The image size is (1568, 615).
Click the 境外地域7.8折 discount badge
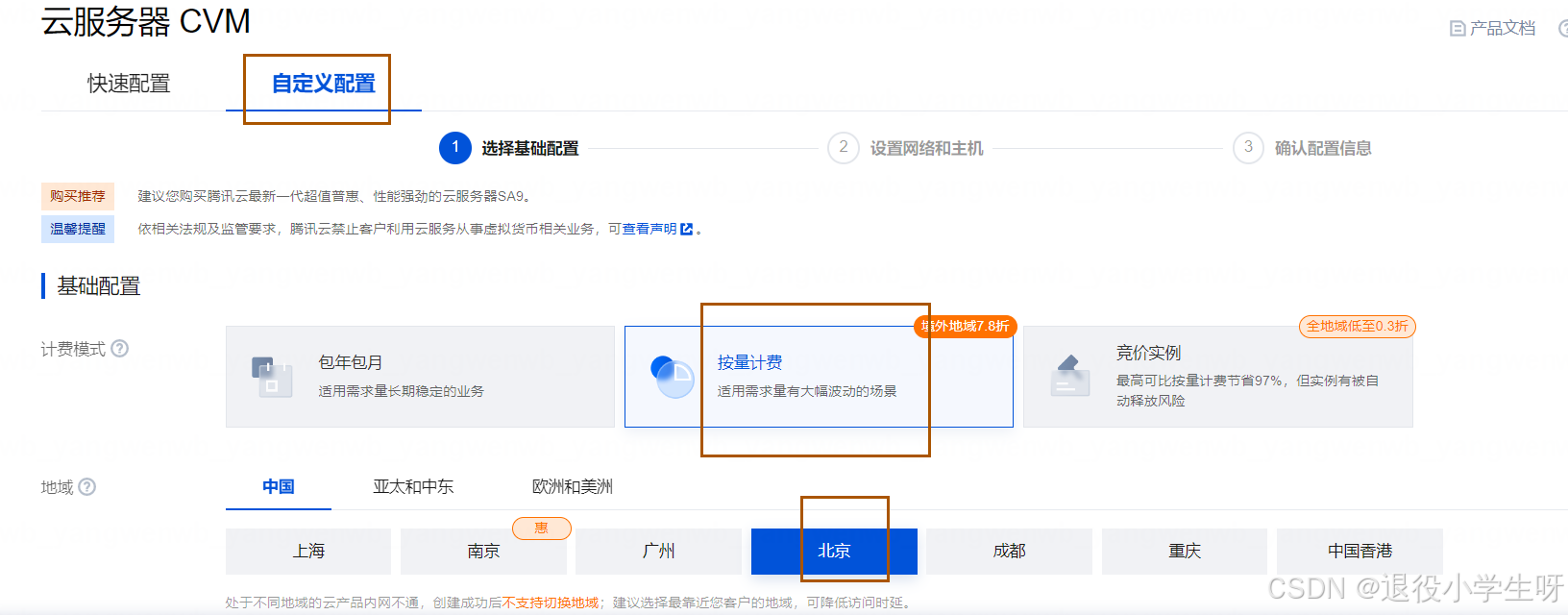click(965, 327)
